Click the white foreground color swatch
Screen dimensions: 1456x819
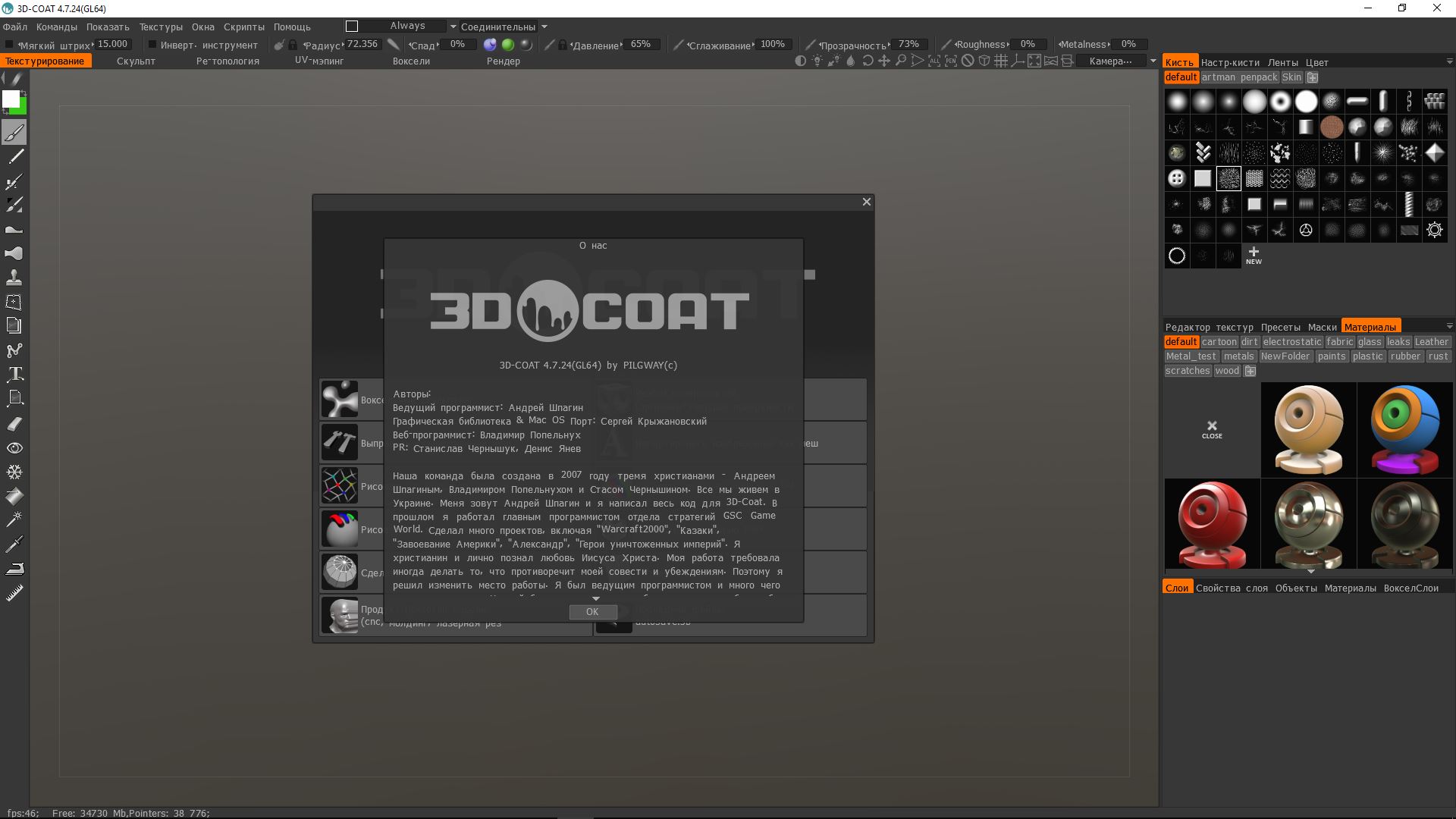[11, 99]
